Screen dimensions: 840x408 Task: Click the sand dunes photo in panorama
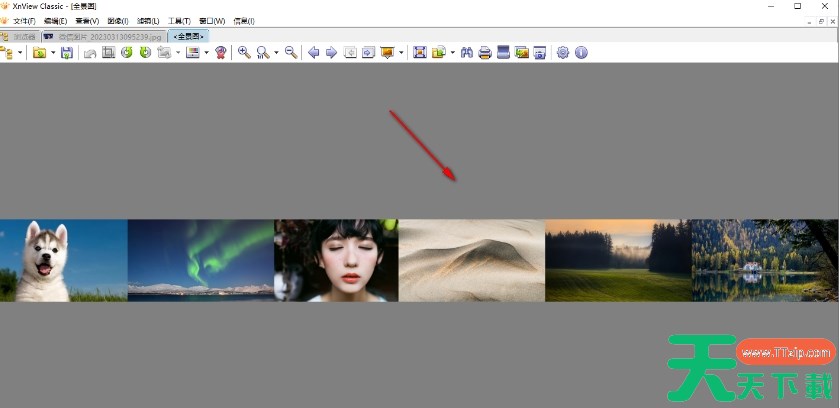[471, 260]
